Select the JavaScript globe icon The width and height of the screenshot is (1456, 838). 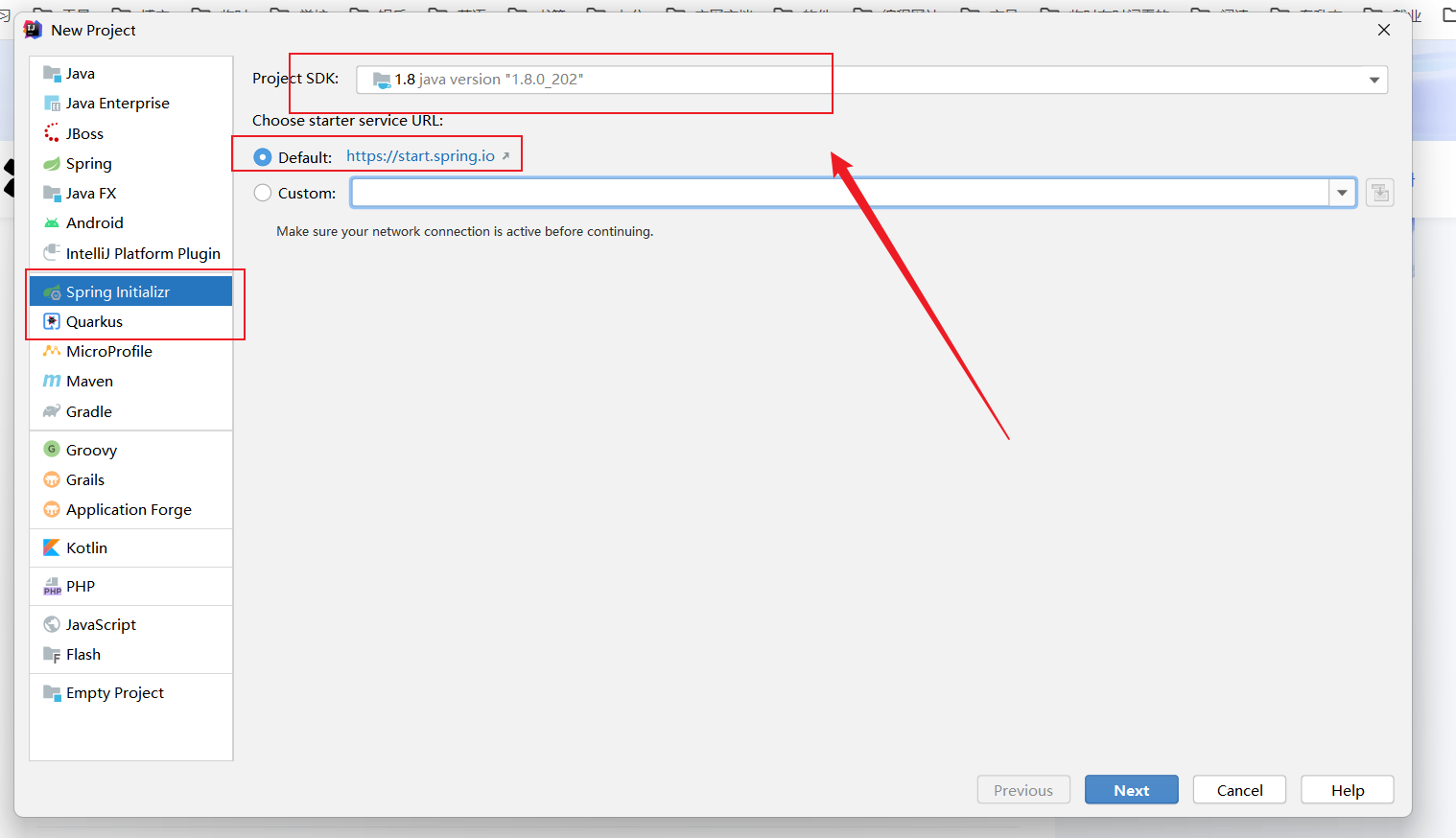52,625
